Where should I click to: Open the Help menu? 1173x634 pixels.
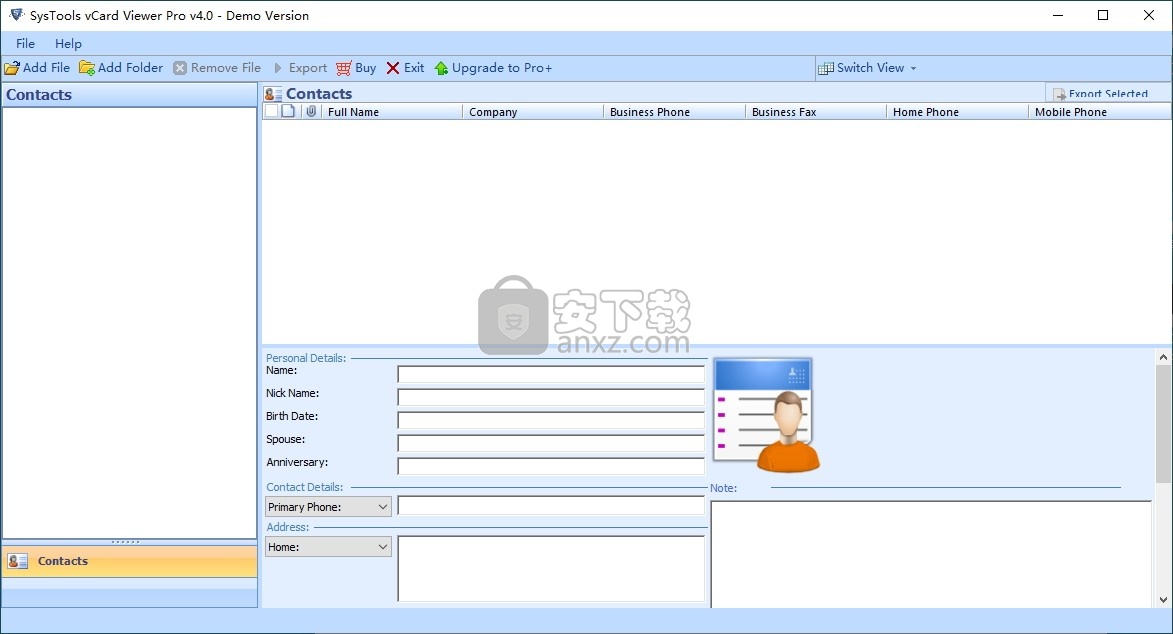tap(68, 43)
